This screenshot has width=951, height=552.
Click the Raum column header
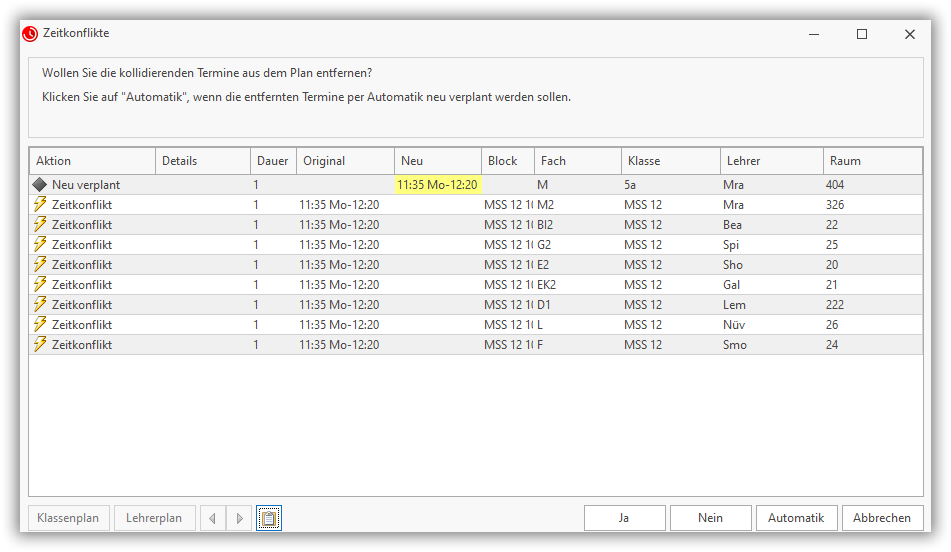pos(872,161)
